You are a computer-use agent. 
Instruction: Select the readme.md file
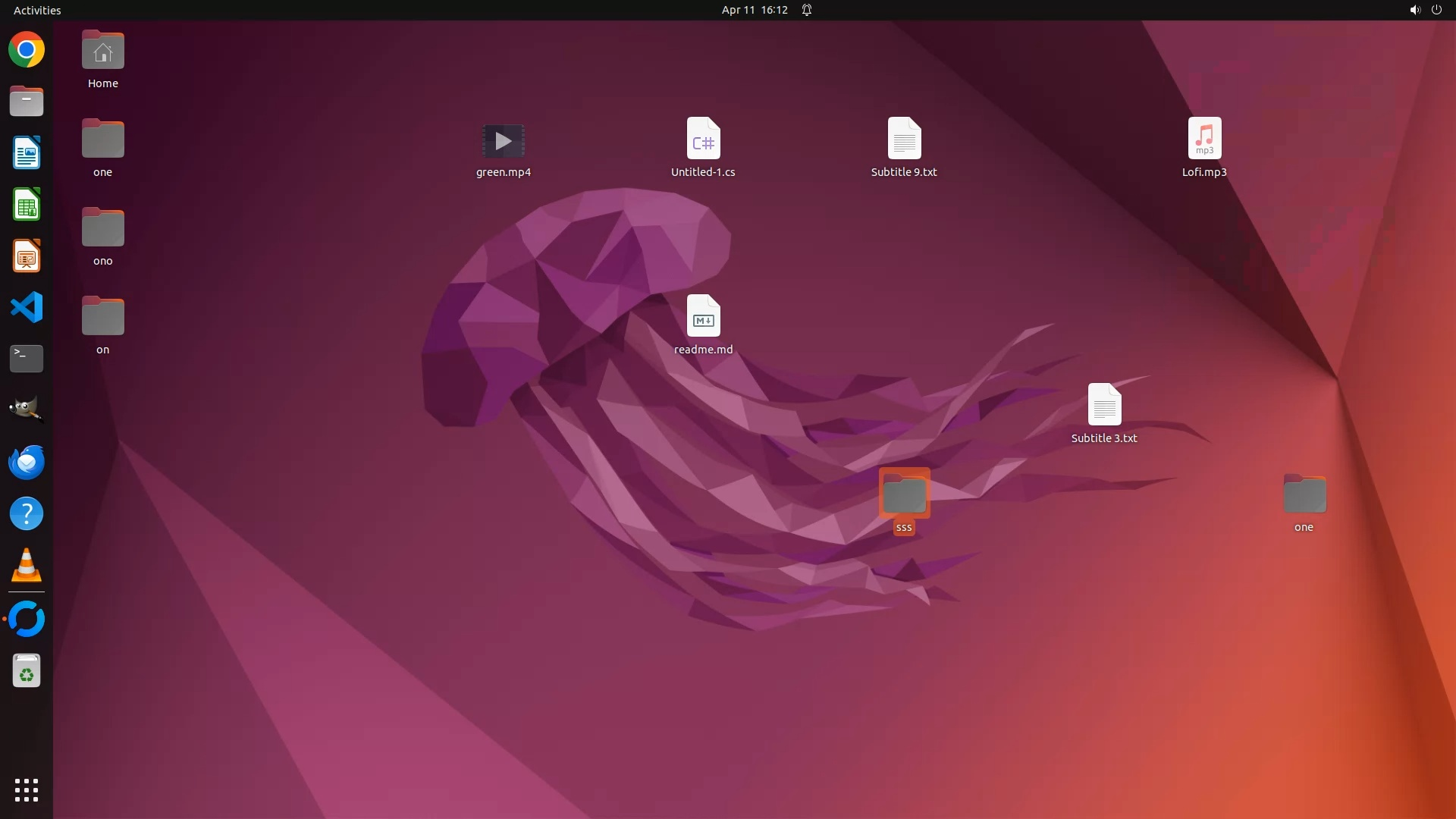(x=703, y=317)
